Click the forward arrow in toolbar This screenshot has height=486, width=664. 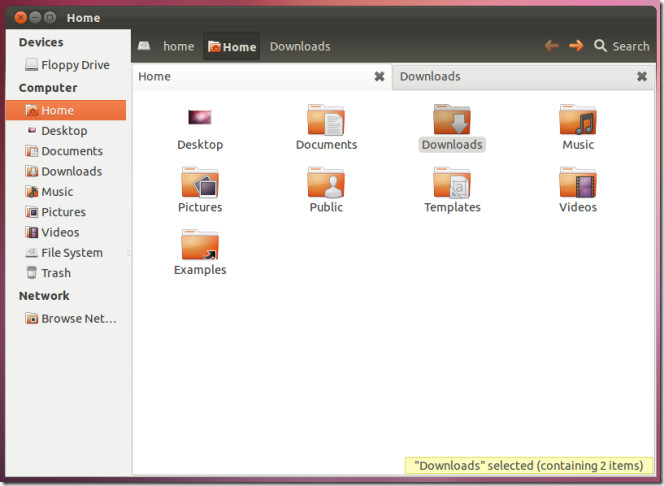coord(576,45)
